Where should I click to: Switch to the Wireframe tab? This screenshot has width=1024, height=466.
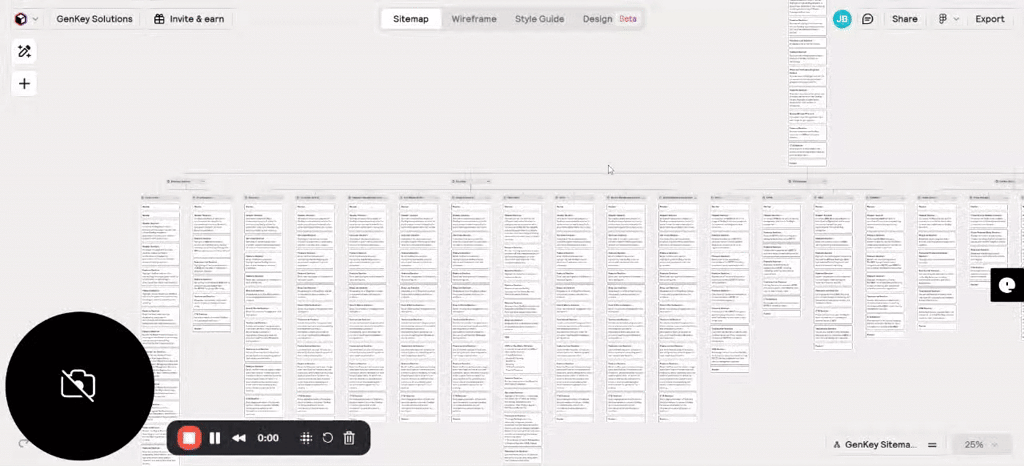click(473, 19)
